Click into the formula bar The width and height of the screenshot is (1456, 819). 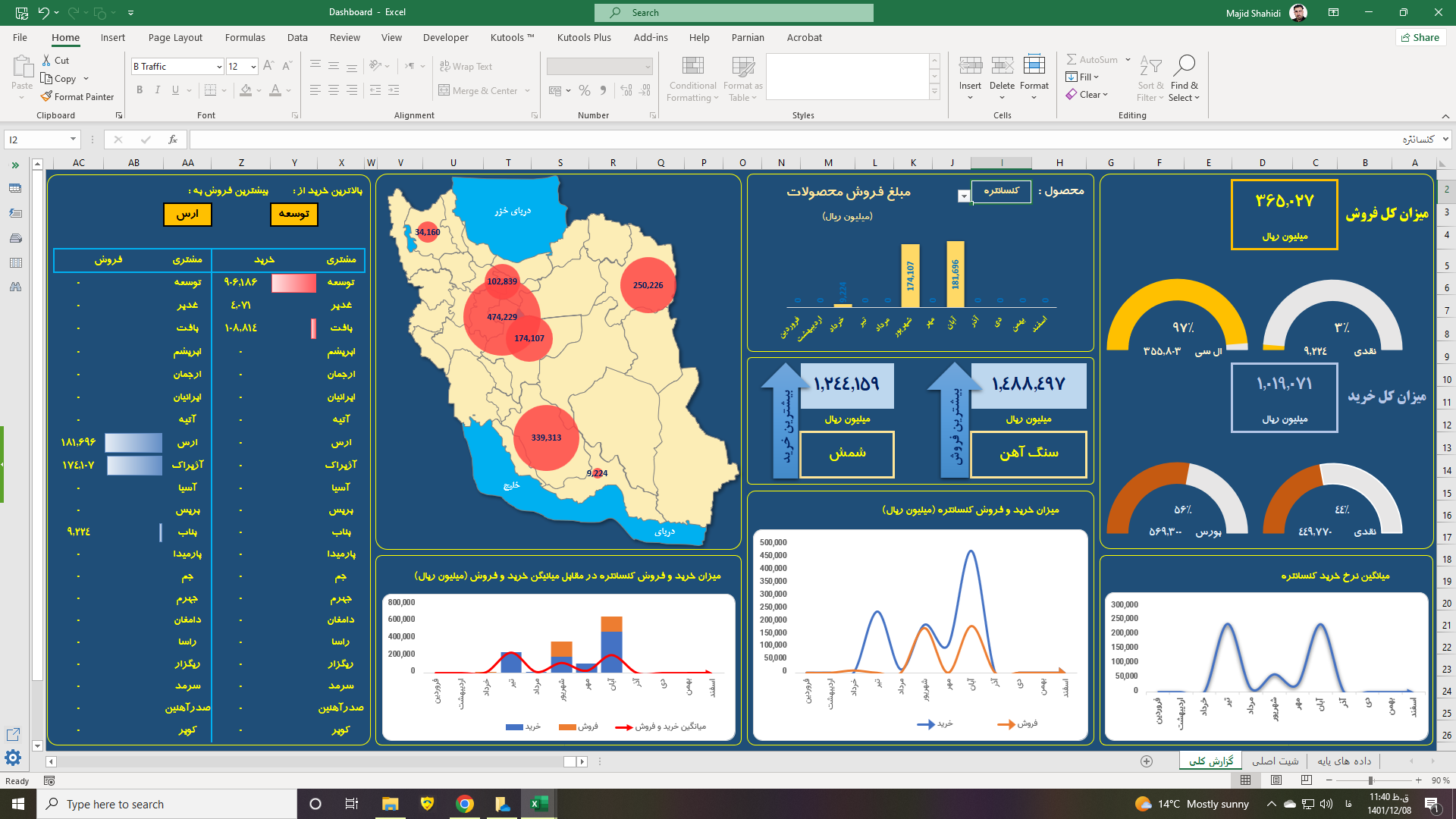pyautogui.click(x=758, y=140)
